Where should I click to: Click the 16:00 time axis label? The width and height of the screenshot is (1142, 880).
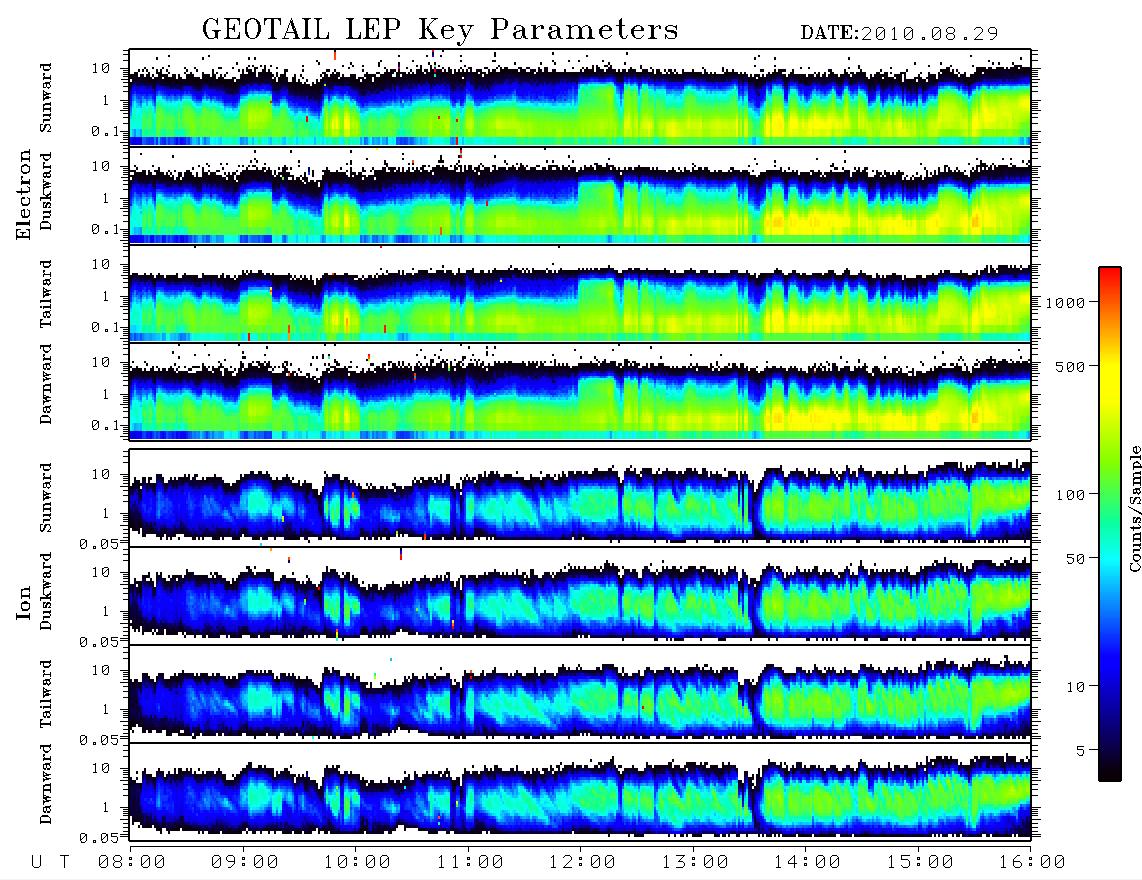(1032, 862)
